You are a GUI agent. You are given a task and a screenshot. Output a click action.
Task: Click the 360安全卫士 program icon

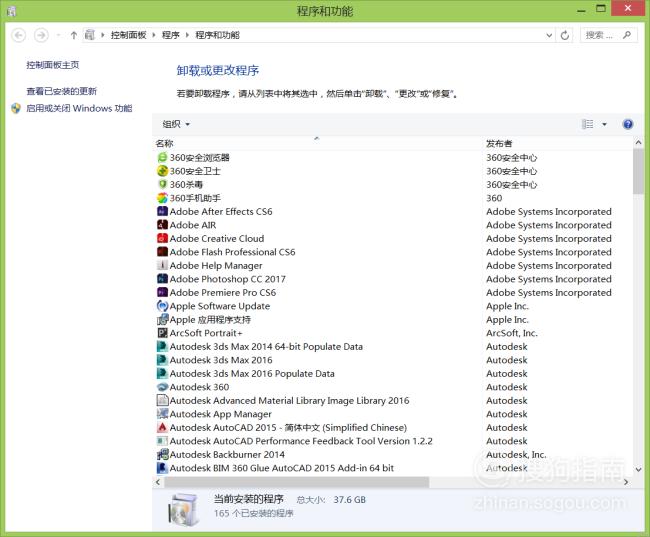(x=162, y=171)
